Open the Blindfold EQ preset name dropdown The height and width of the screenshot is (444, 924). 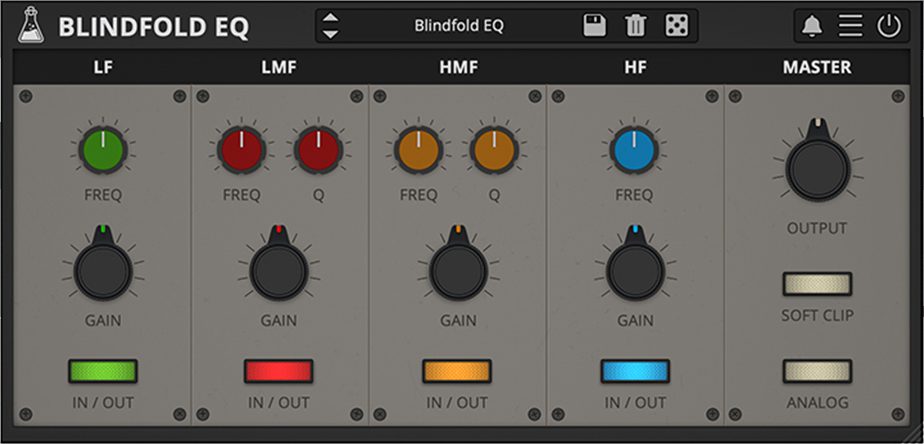[x=459, y=26]
